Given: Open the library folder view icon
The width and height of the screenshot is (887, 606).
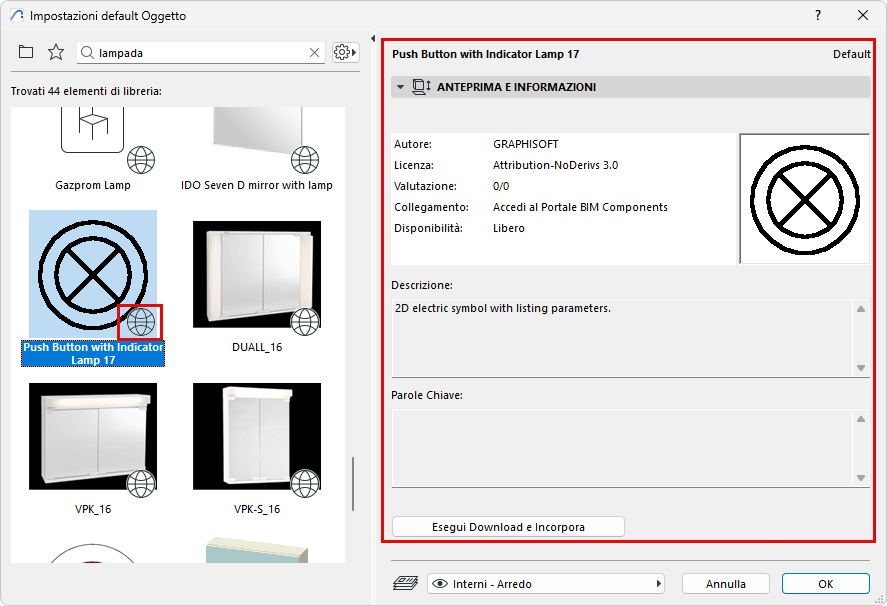Looking at the screenshot, I should click(x=26, y=52).
